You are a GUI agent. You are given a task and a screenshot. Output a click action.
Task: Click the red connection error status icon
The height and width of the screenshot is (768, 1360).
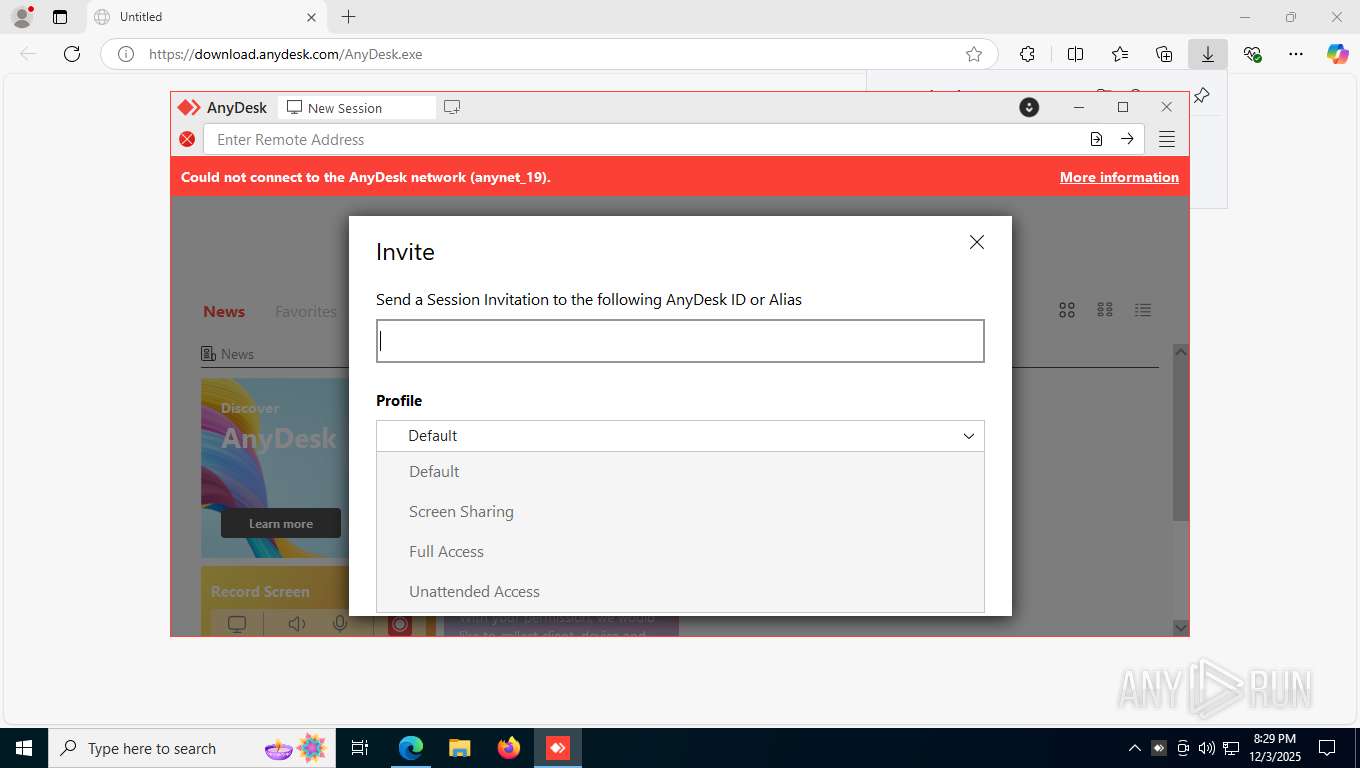187,139
